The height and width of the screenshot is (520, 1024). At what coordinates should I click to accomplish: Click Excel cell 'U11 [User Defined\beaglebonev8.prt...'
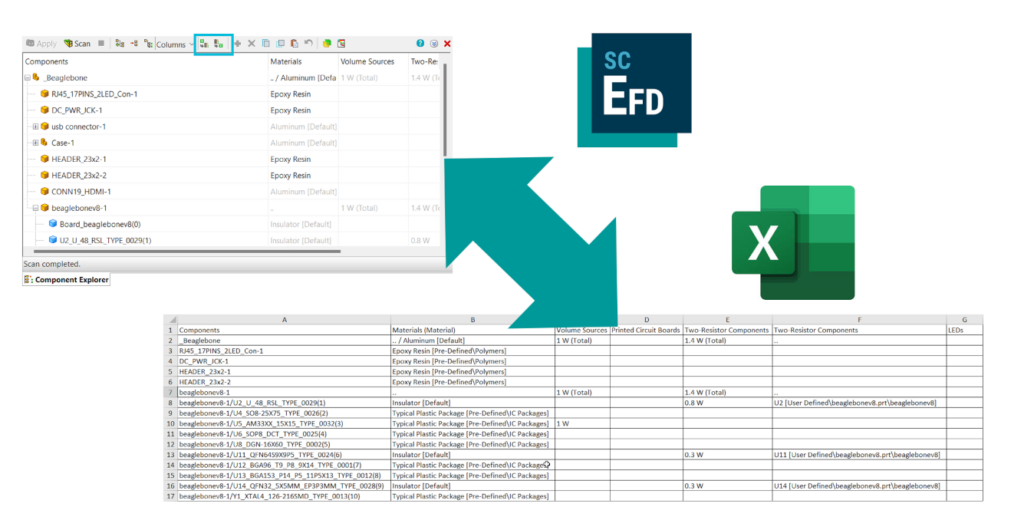[x=859, y=455]
